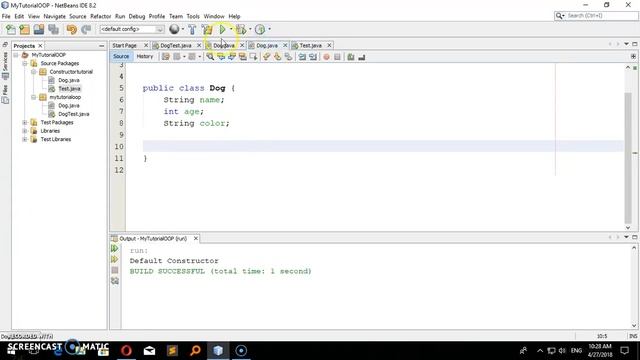Open the Run Project dropdown arrow
Image resolution: width=640 pixels, height=360 pixels.
(231, 29)
